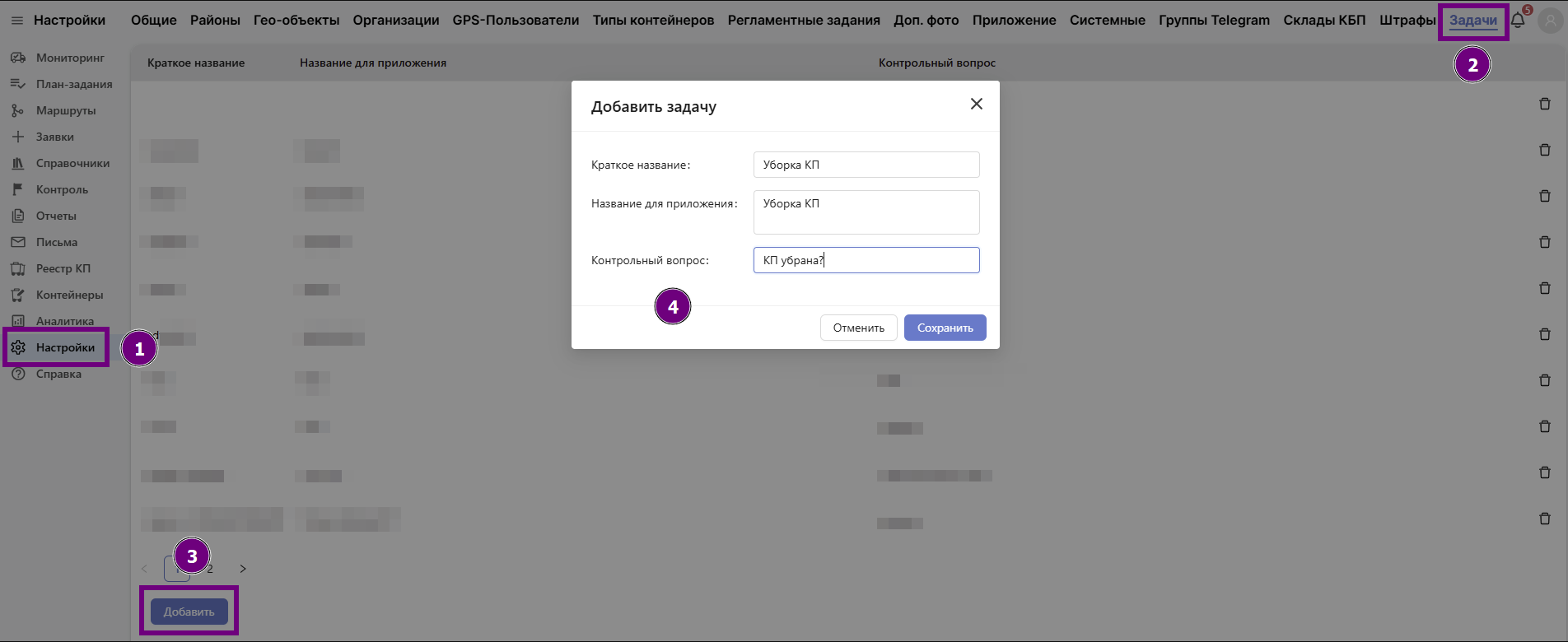Open the Типы контейнеров tab
This screenshot has height=642, width=1568.
click(653, 21)
